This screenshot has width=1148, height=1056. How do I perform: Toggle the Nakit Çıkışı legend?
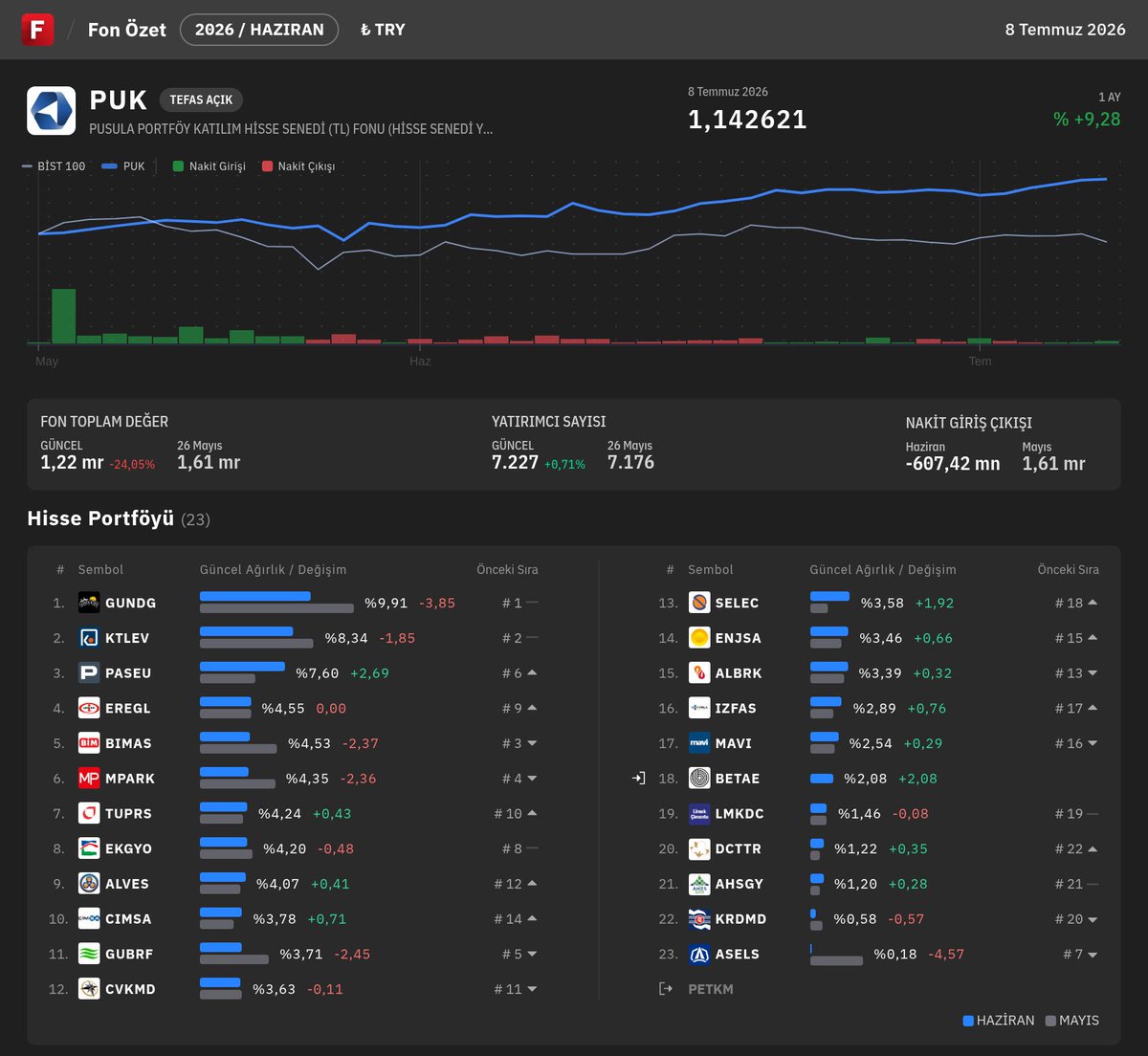pyautogui.click(x=298, y=166)
